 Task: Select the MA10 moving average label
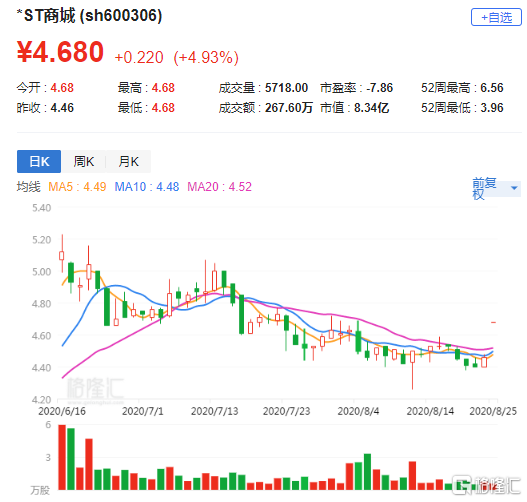point(147,187)
